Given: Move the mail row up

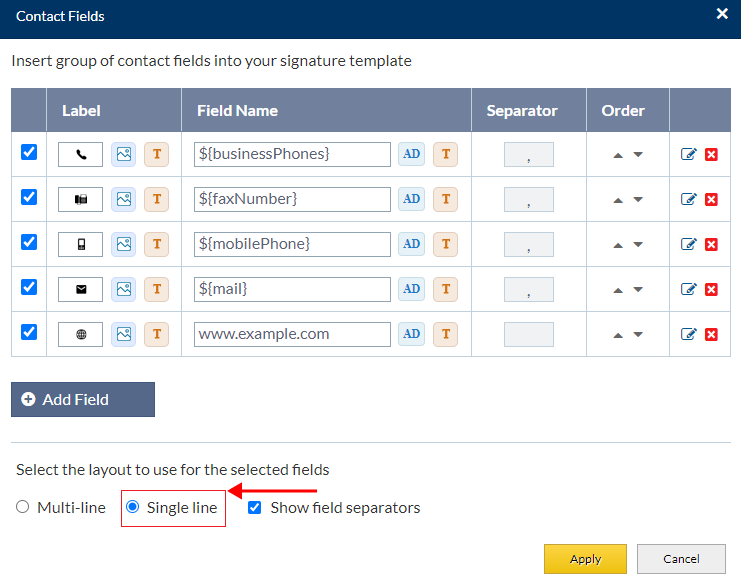Looking at the screenshot, I should pyautogui.click(x=618, y=290).
